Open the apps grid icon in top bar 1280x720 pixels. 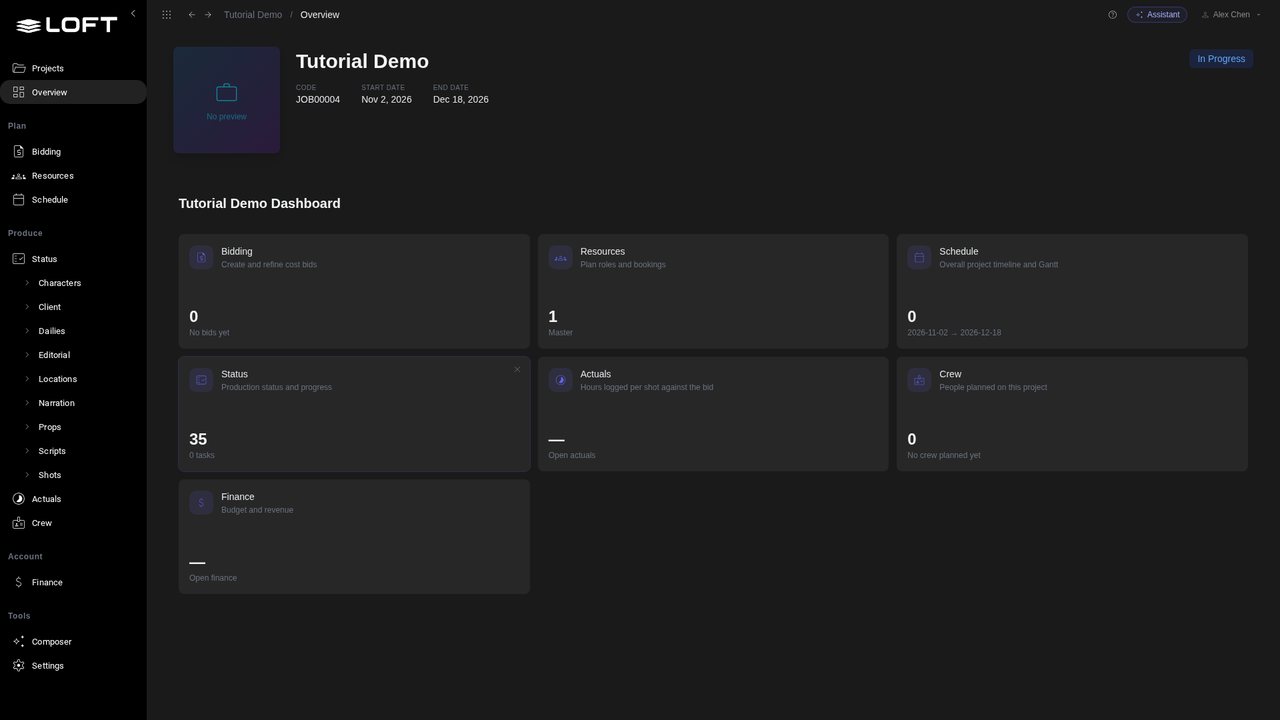click(166, 15)
